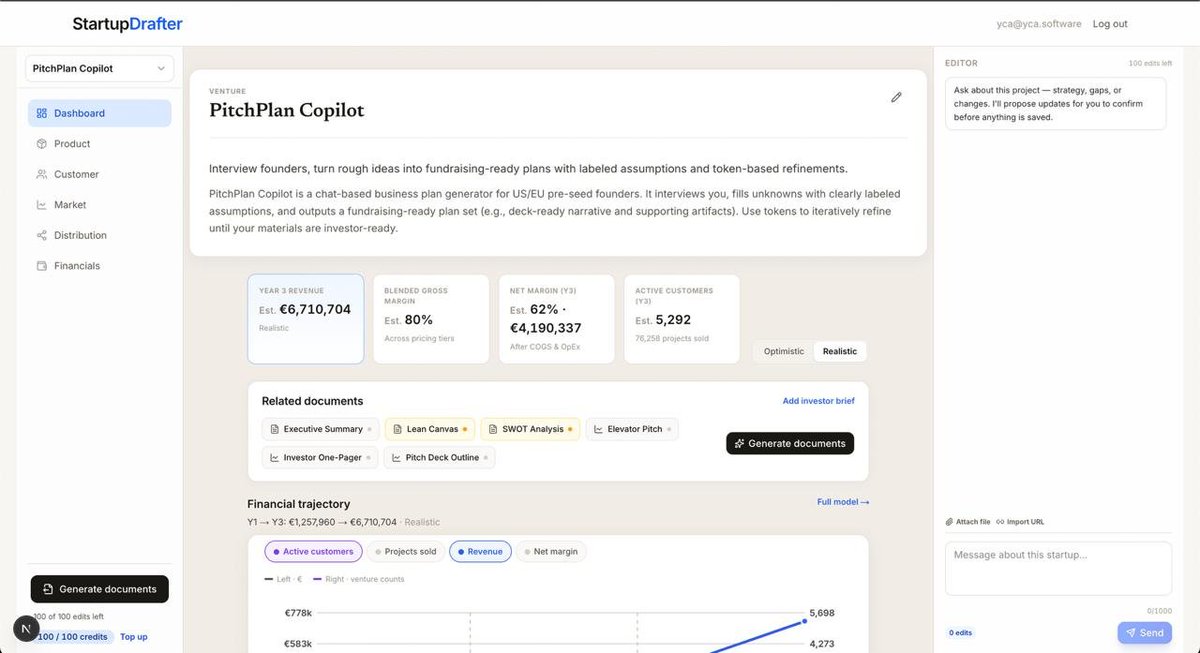Select the Active Customers (Y3) metric card
1200x653 pixels.
tap(682, 319)
